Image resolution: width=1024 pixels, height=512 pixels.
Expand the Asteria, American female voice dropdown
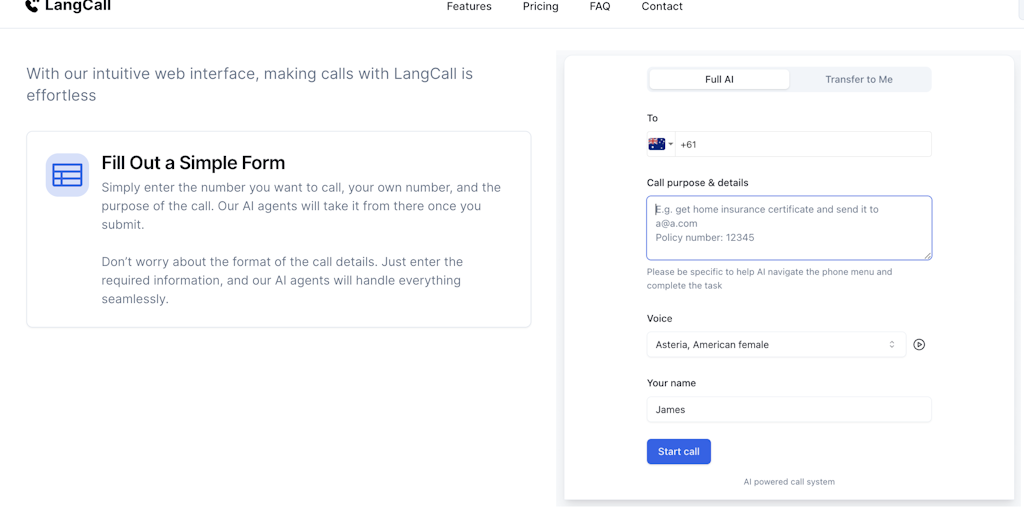pyautogui.click(x=776, y=345)
